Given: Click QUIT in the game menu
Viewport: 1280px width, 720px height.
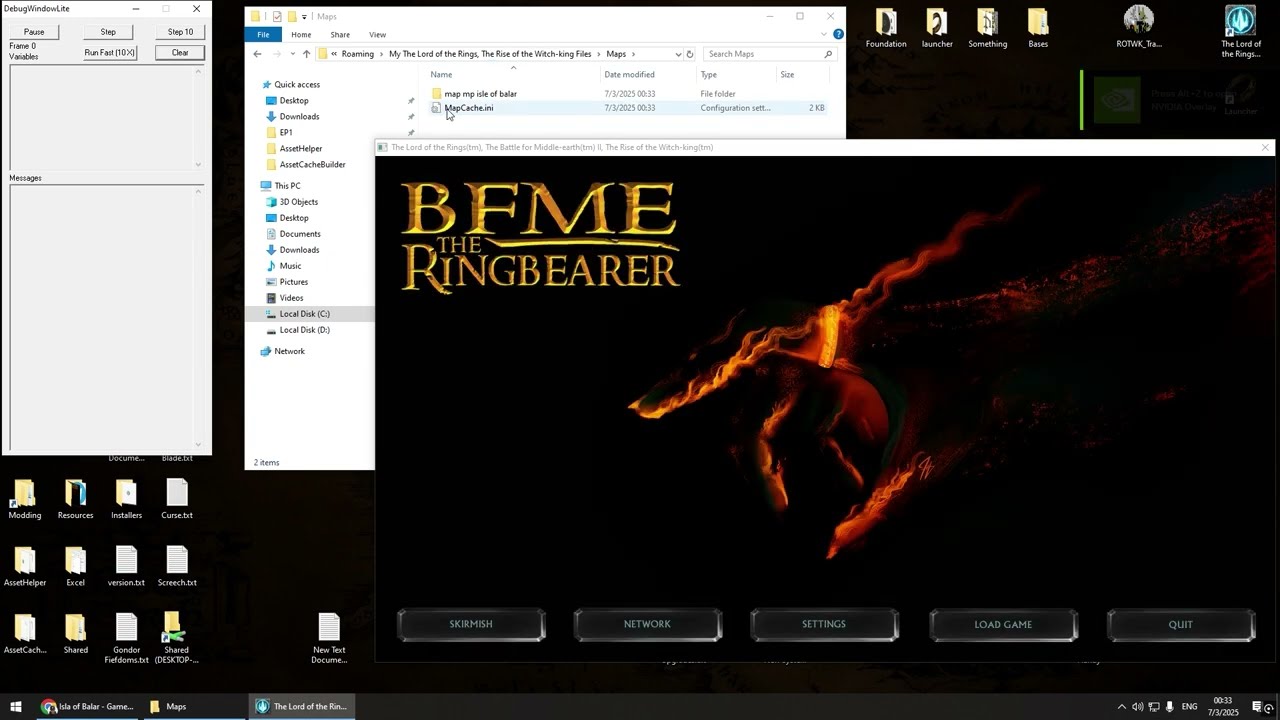Looking at the screenshot, I should [1181, 624].
